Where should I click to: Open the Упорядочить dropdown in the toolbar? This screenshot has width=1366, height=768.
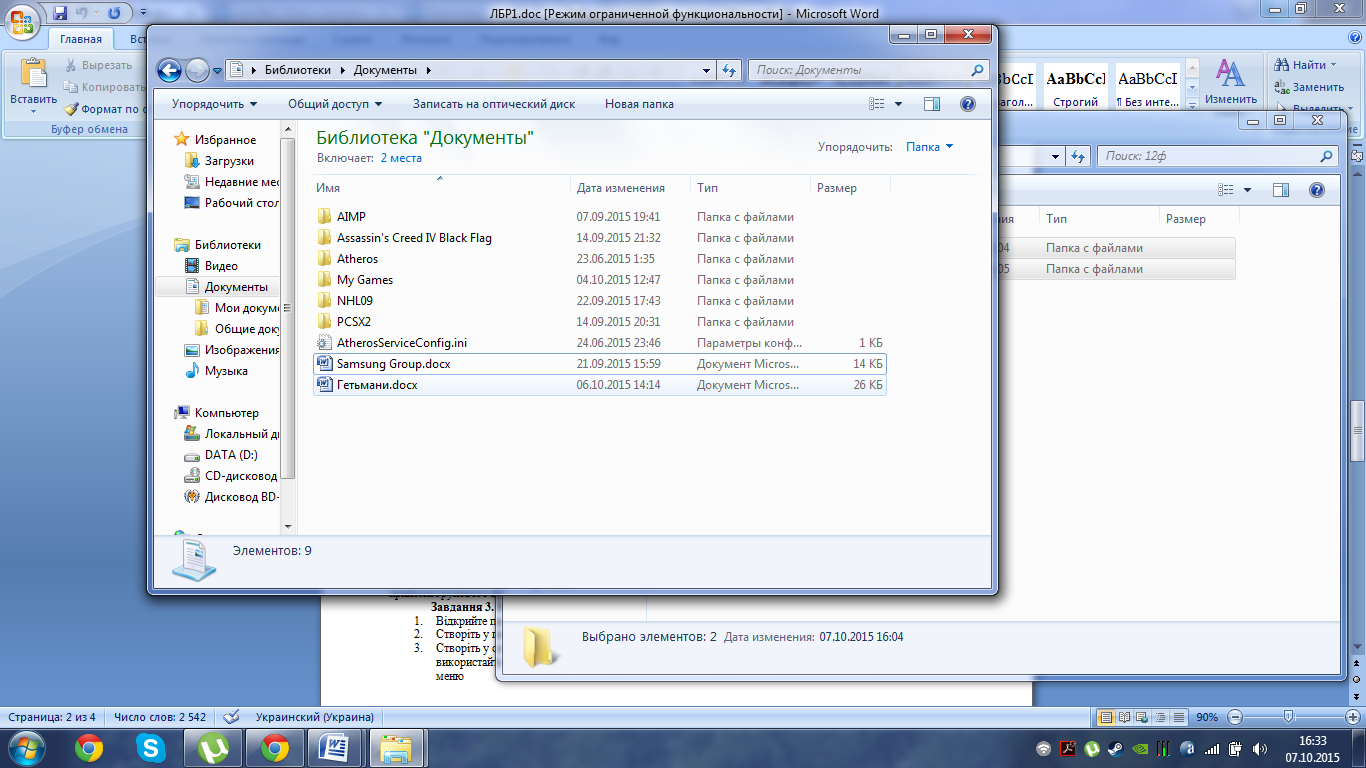coord(214,104)
